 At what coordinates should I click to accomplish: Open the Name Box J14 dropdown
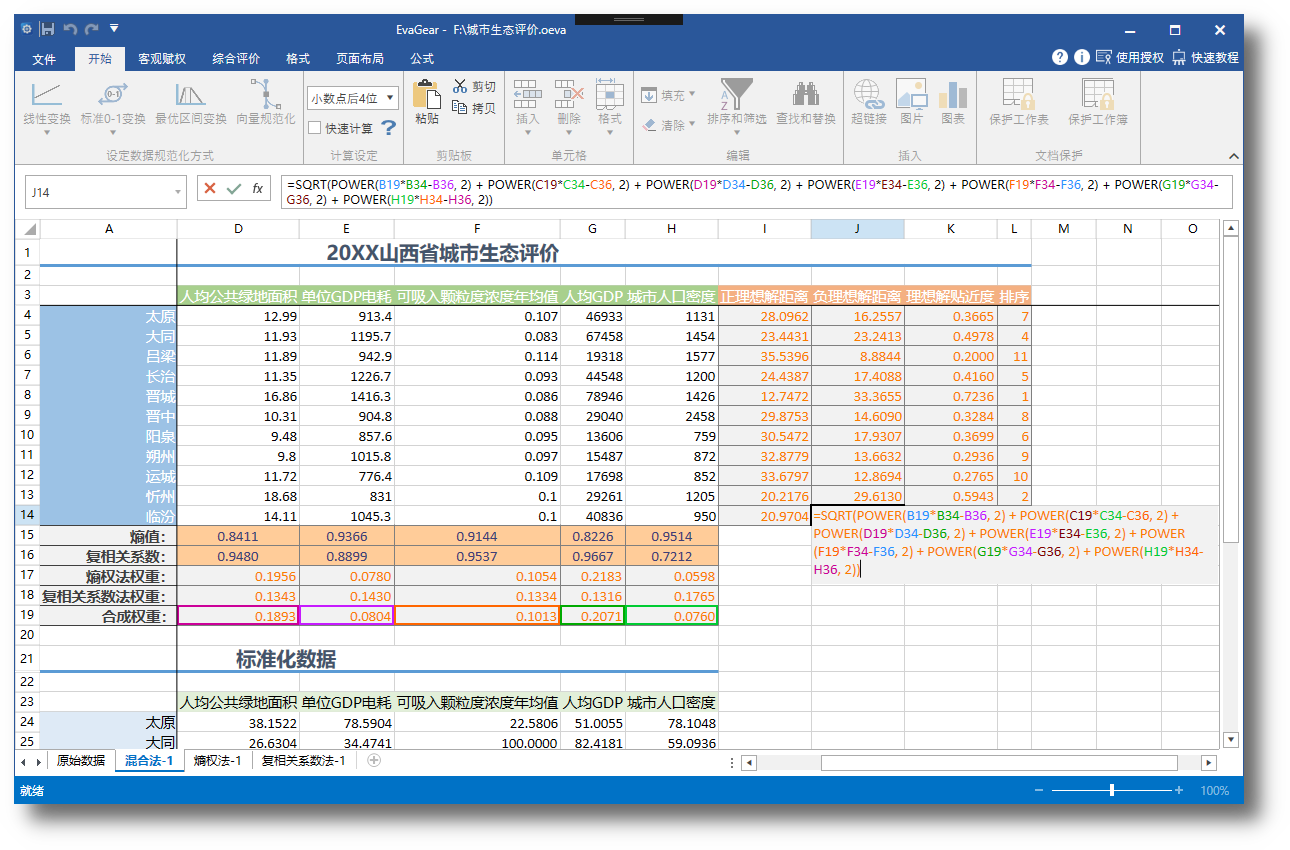pyautogui.click(x=179, y=192)
